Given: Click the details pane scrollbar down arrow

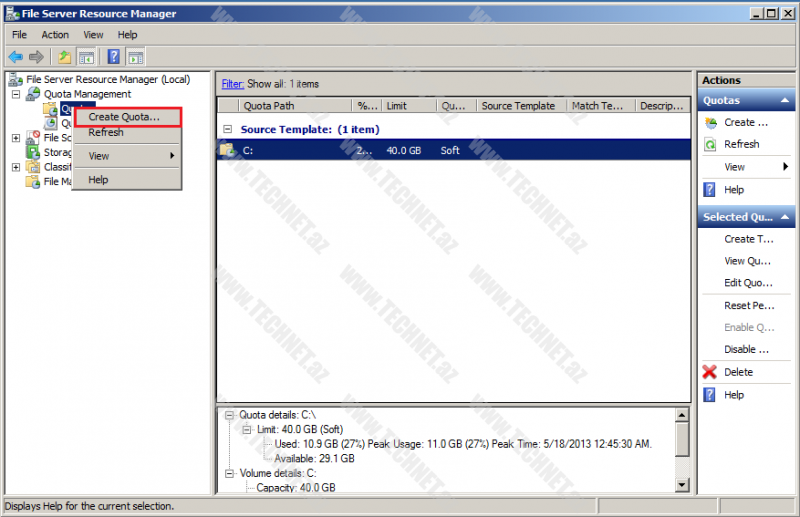Looking at the screenshot, I should [x=682, y=485].
